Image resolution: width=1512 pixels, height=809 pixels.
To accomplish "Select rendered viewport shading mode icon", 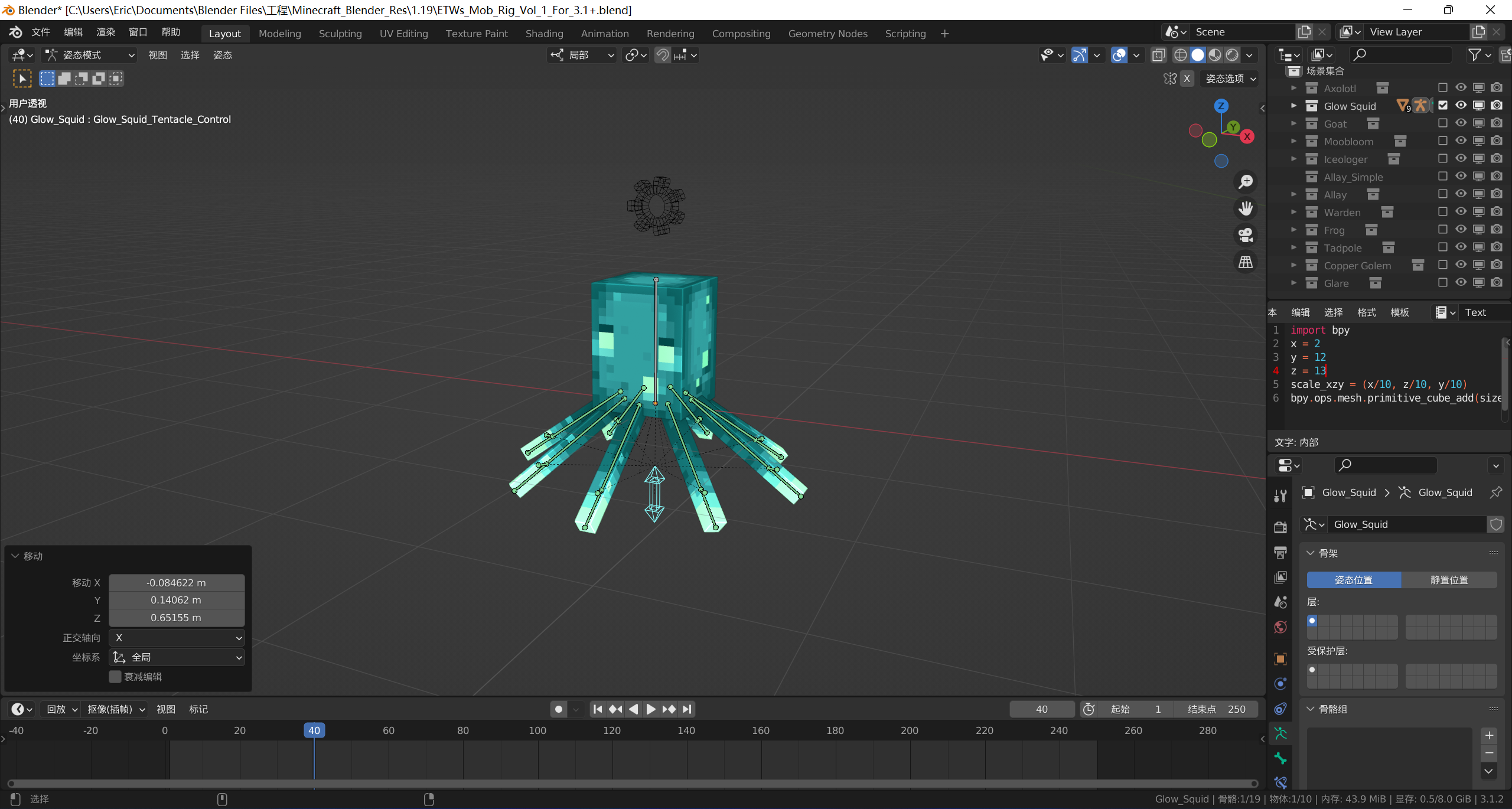I will click(1232, 55).
